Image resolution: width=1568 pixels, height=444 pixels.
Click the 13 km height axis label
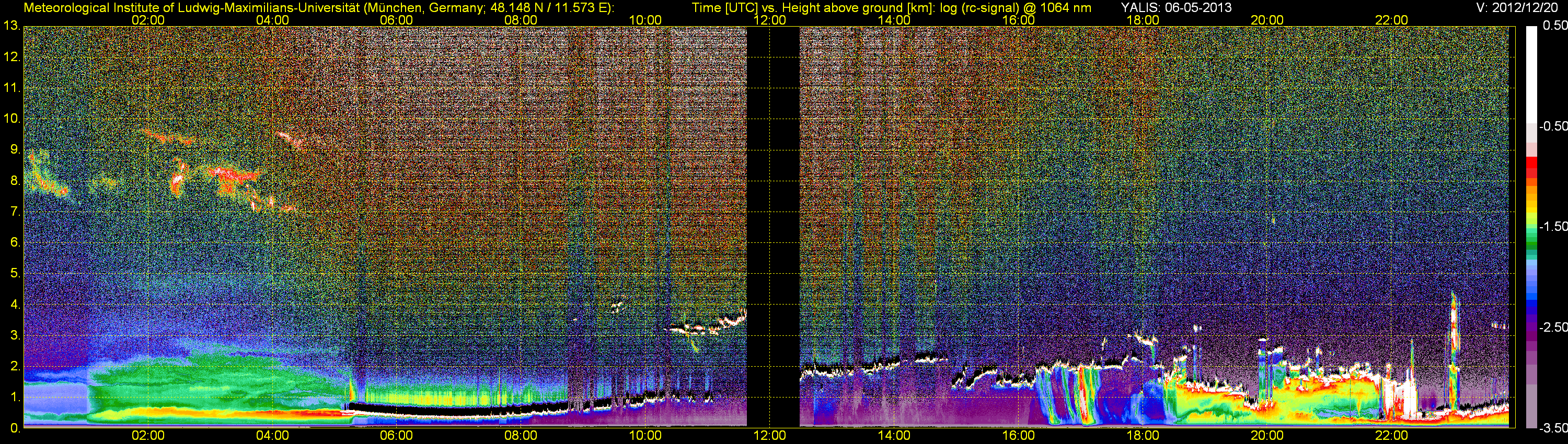point(11,26)
